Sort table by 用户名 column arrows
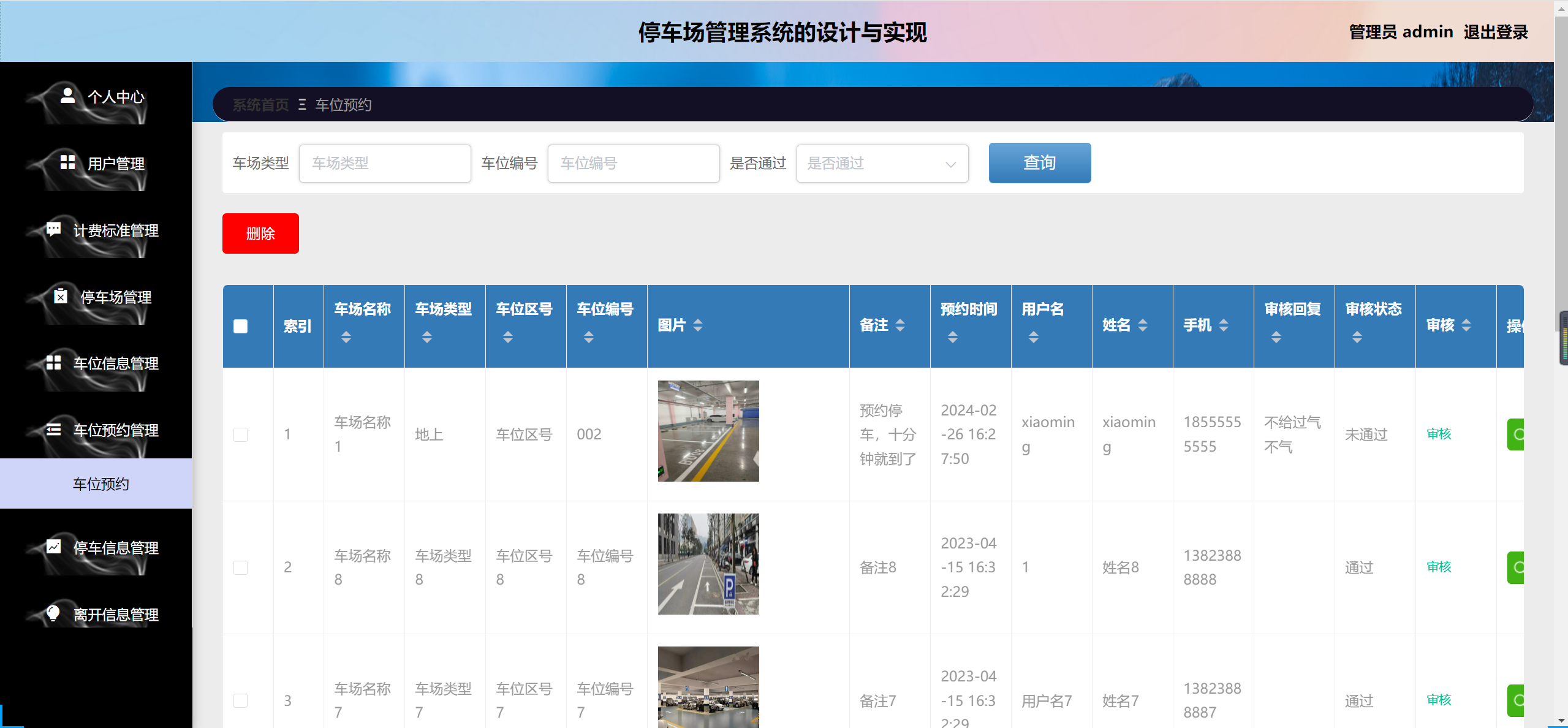This screenshot has height=728, width=1568. click(x=1034, y=337)
